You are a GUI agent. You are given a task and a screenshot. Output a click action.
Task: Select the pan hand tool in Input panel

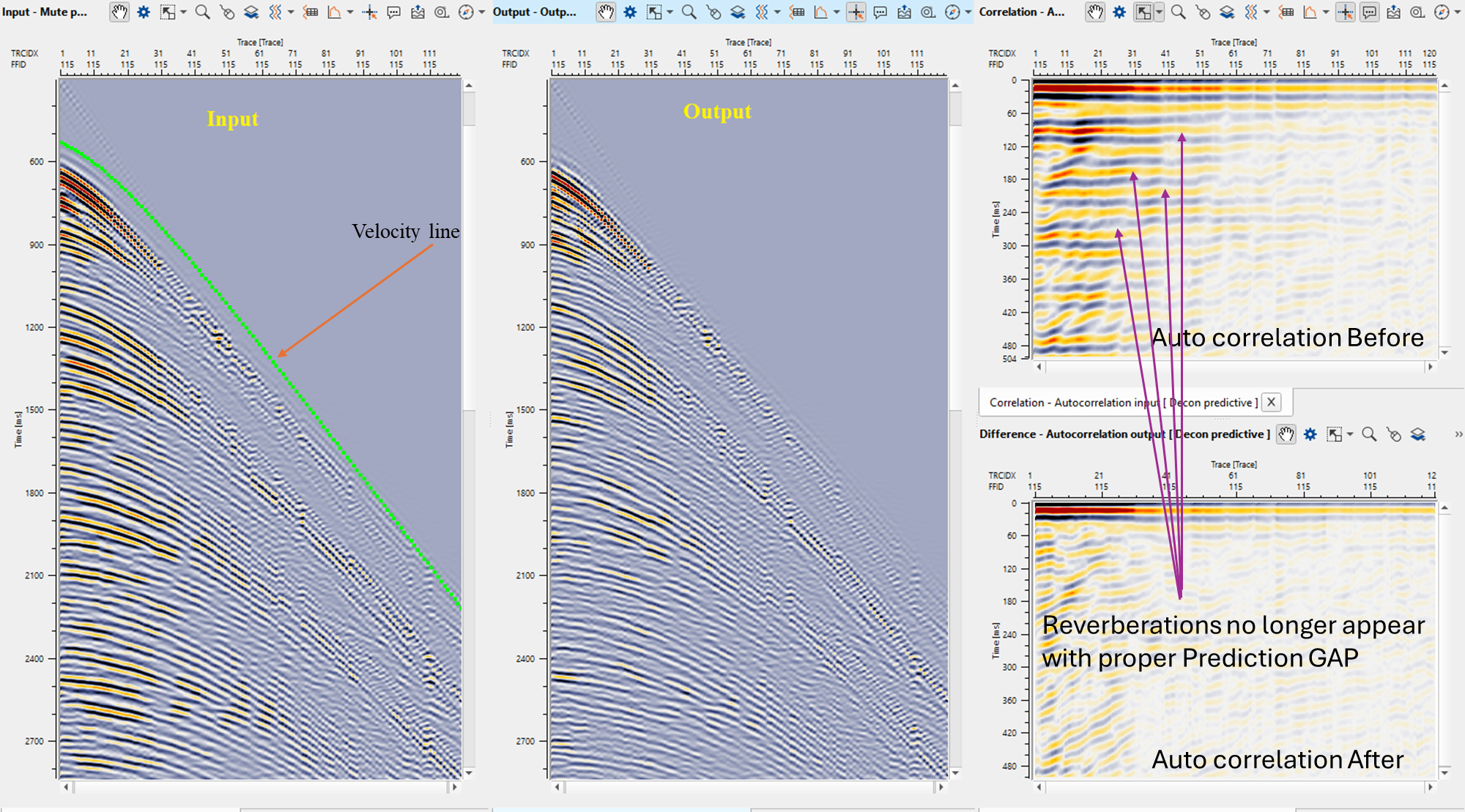pyautogui.click(x=119, y=12)
